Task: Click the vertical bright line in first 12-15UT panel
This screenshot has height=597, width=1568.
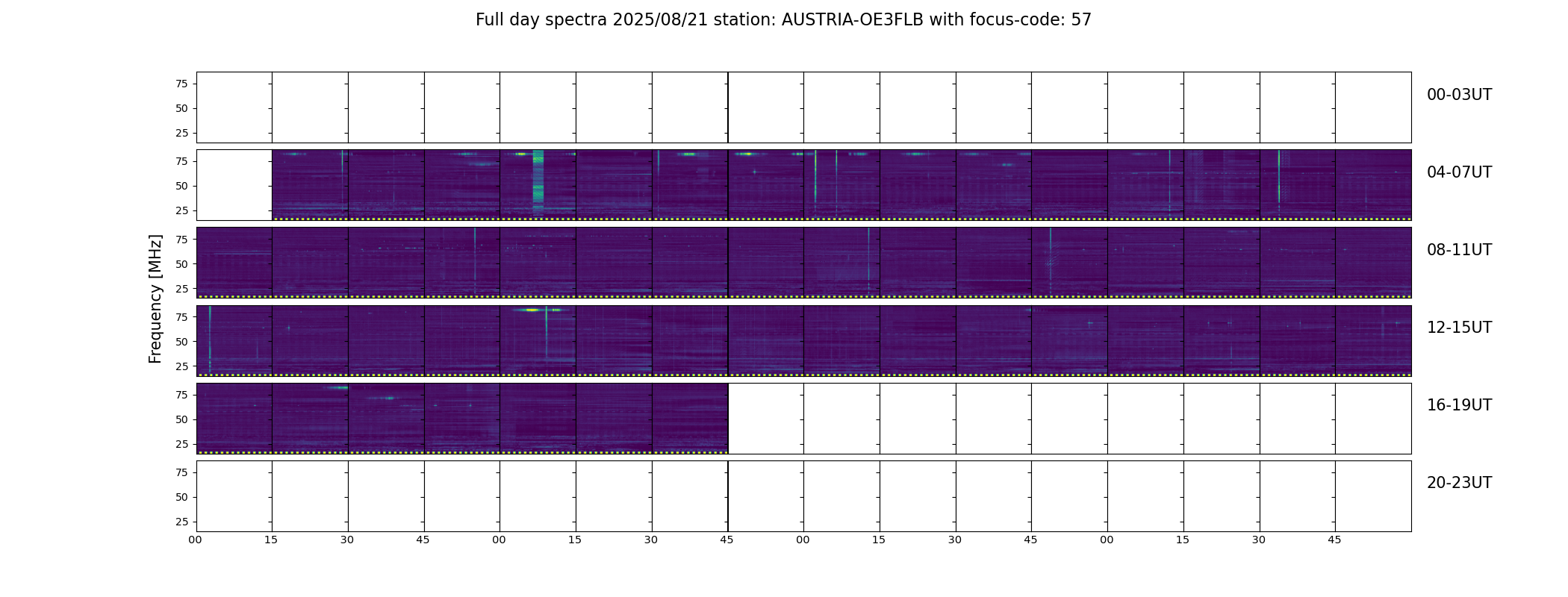Action: pos(210,340)
